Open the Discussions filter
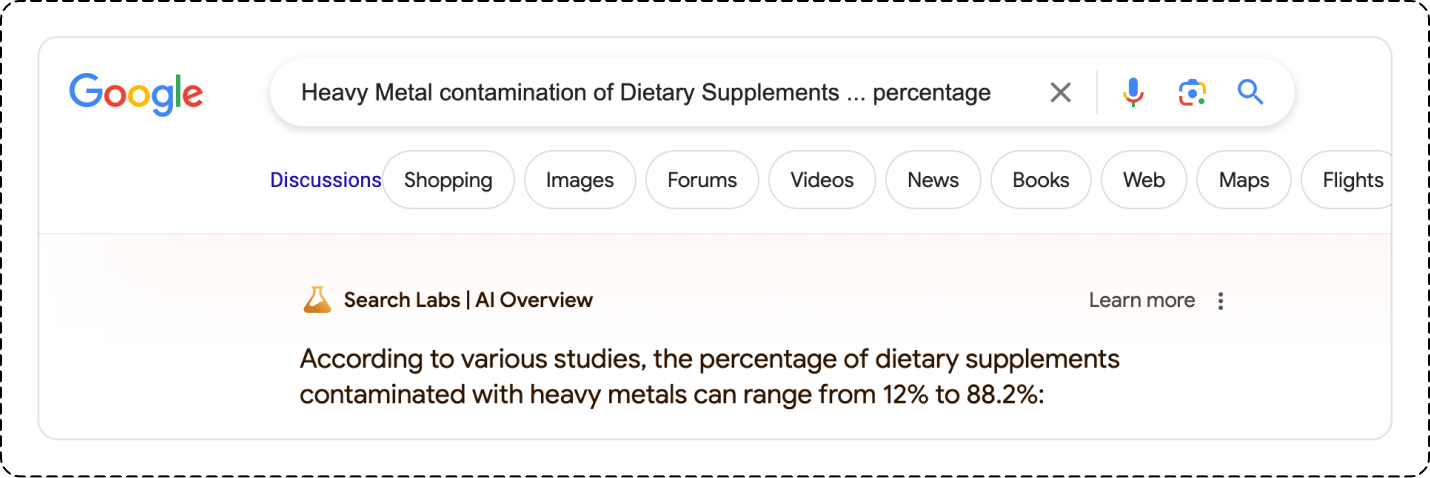This screenshot has width=1430, height=478. point(325,180)
